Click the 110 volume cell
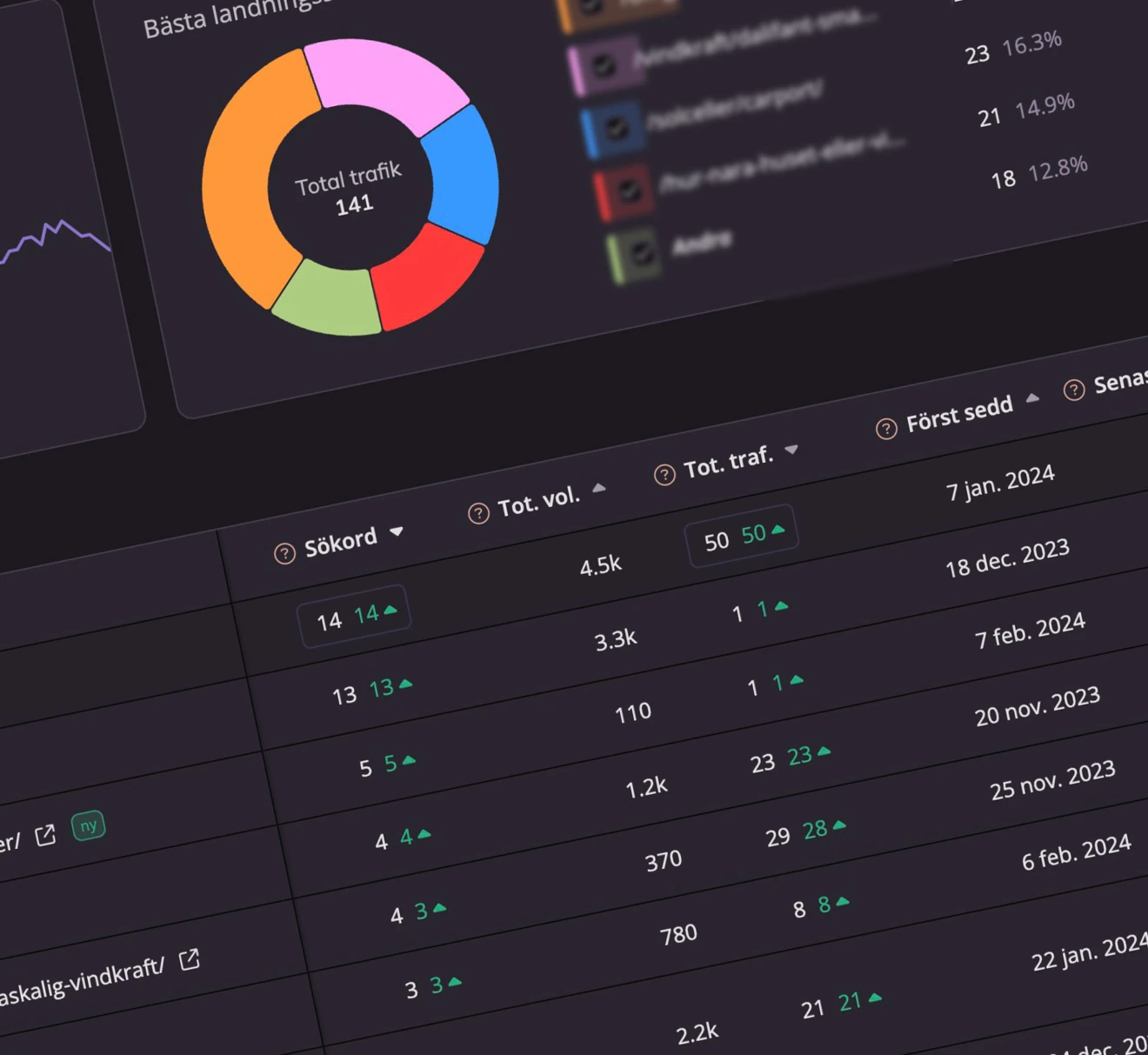The height and width of the screenshot is (1055, 1148). click(633, 713)
